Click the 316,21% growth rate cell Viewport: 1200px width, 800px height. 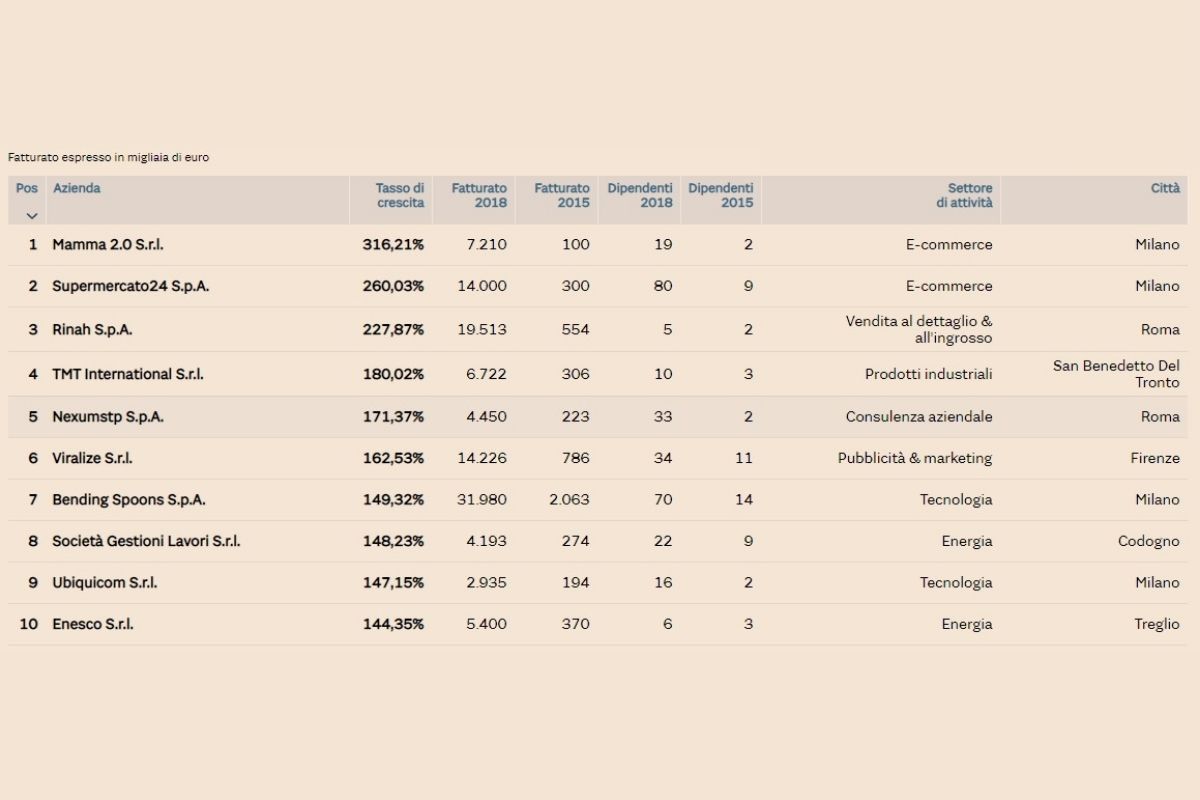coord(393,244)
